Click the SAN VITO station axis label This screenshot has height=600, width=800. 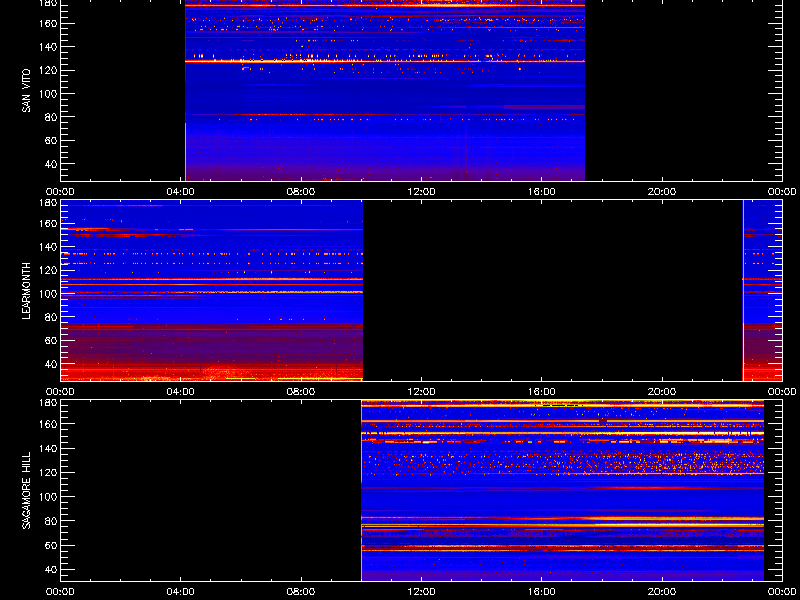(27, 91)
